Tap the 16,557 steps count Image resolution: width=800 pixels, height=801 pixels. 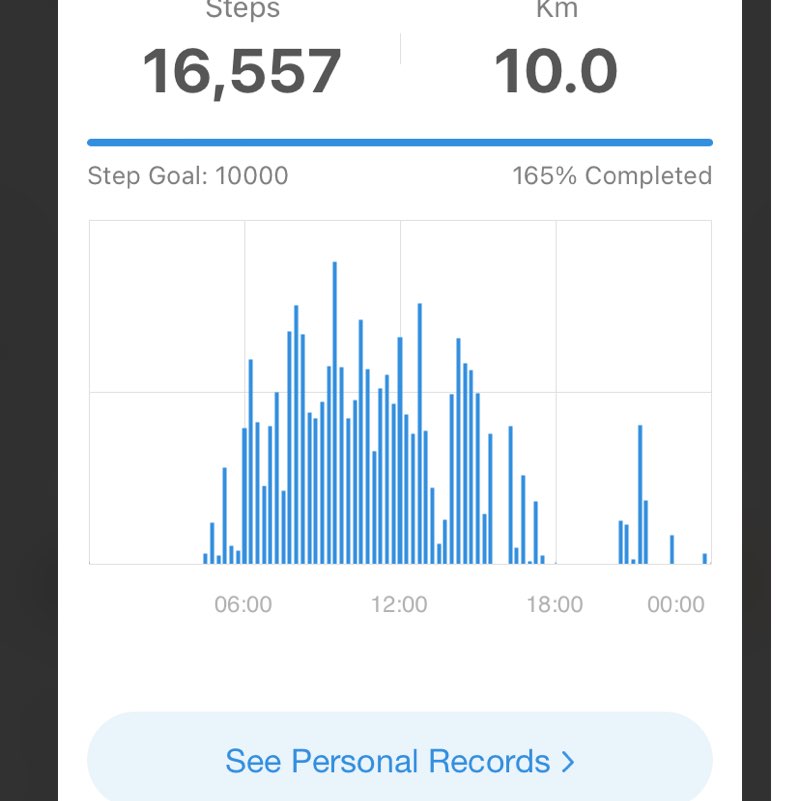(x=242, y=71)
